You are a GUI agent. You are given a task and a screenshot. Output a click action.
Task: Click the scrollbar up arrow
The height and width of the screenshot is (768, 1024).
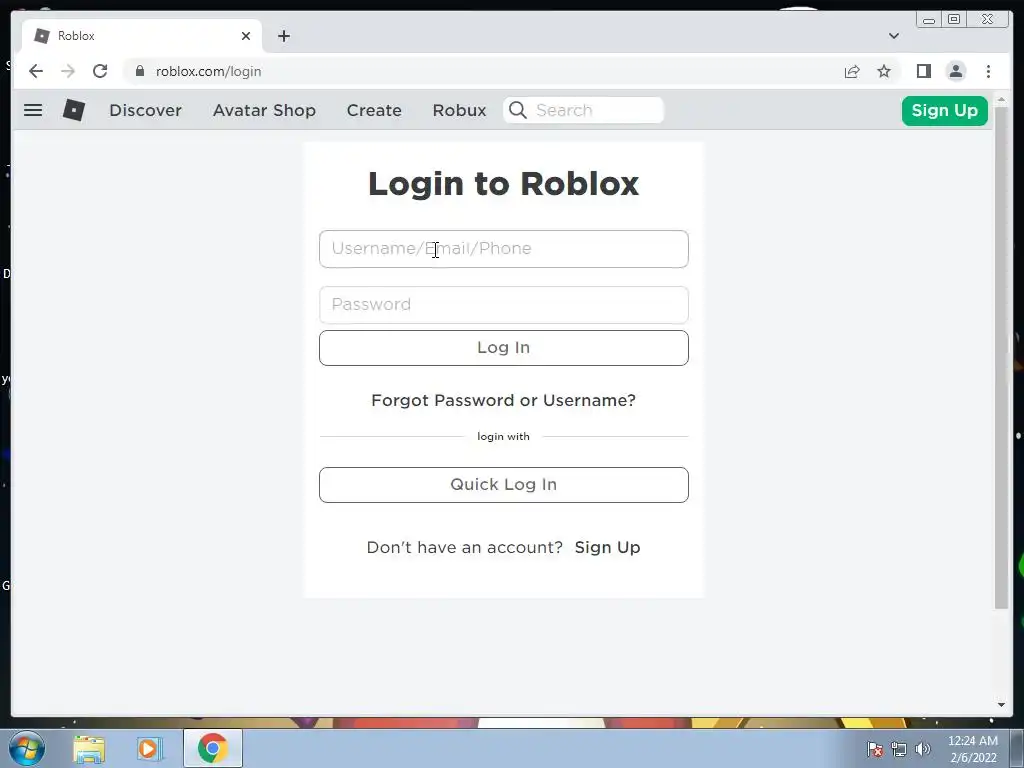tap(1001, 100)
